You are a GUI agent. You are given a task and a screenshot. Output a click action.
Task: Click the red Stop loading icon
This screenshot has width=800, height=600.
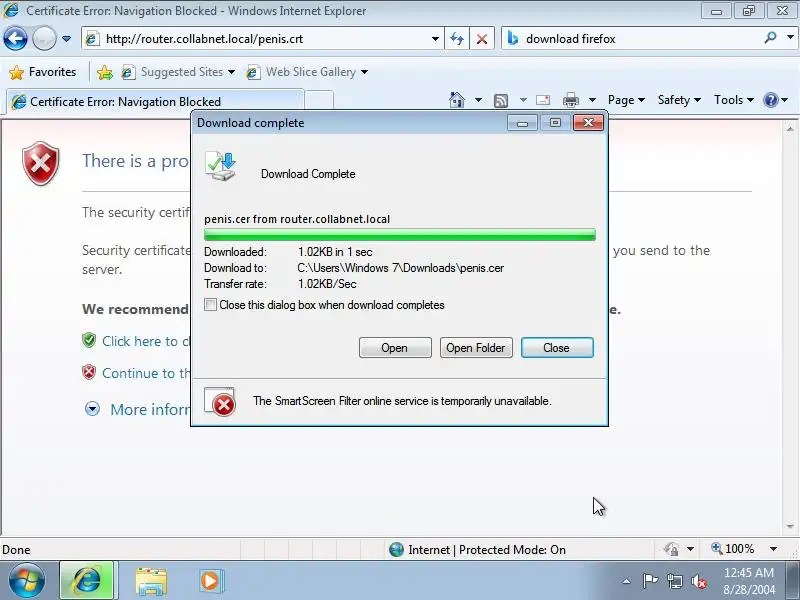(x=481, y=39)
